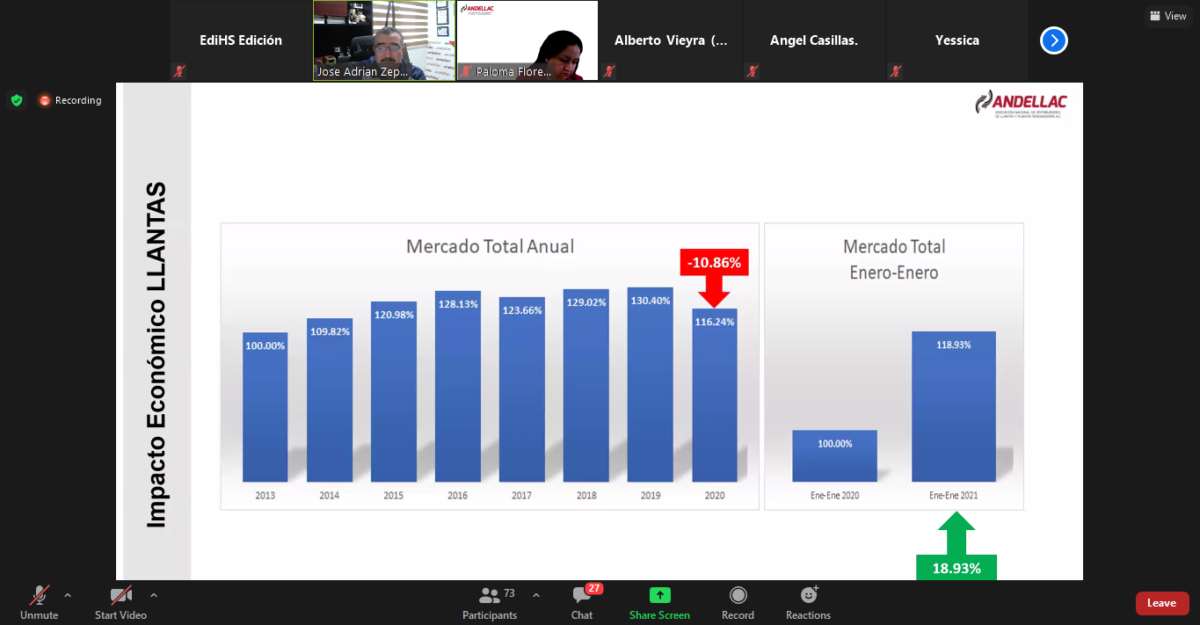Open the Participants panel icon
Viewport: 1200px width, 625px height.
[x=489, y=596]
